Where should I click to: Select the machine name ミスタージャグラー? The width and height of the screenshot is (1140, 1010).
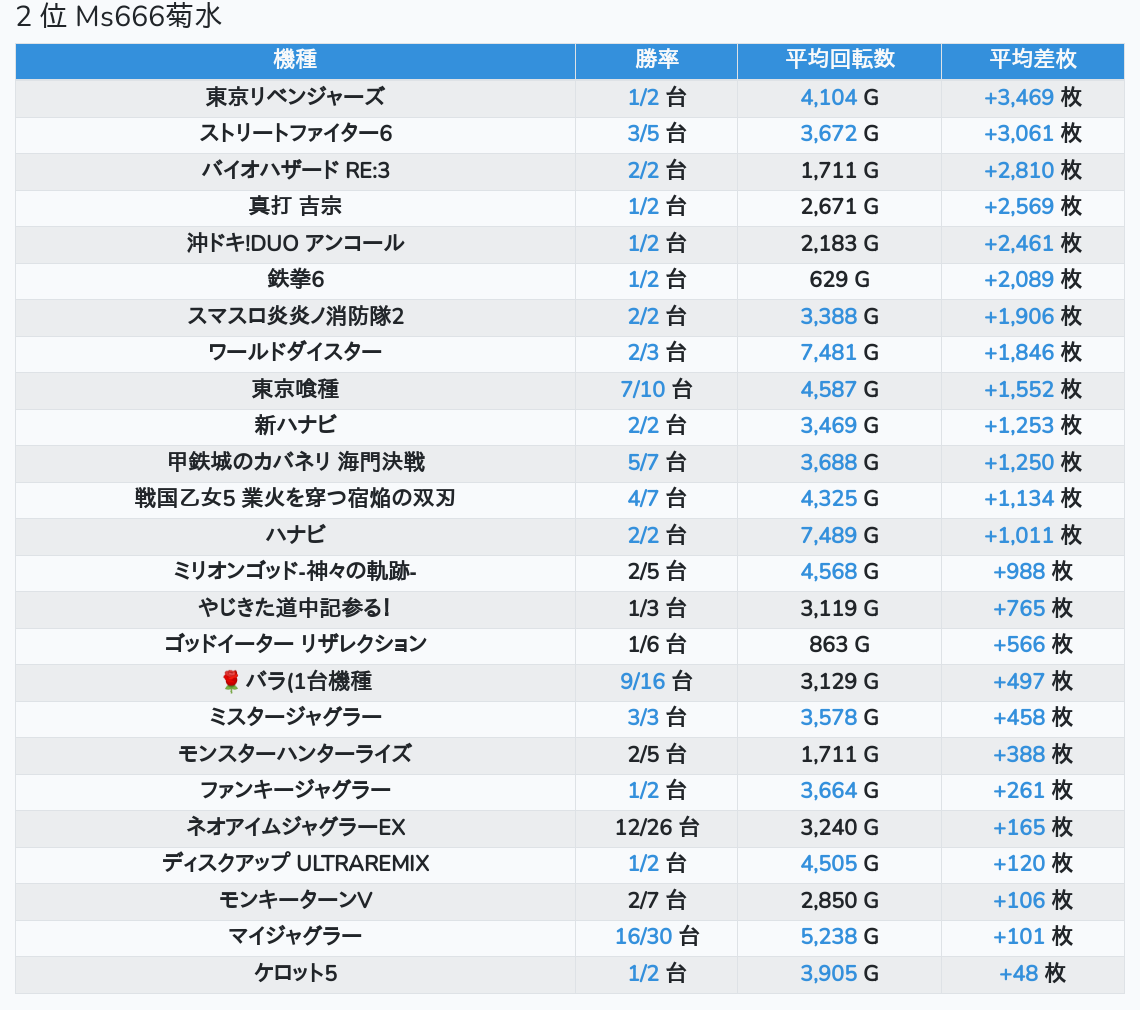pos(295,718)
